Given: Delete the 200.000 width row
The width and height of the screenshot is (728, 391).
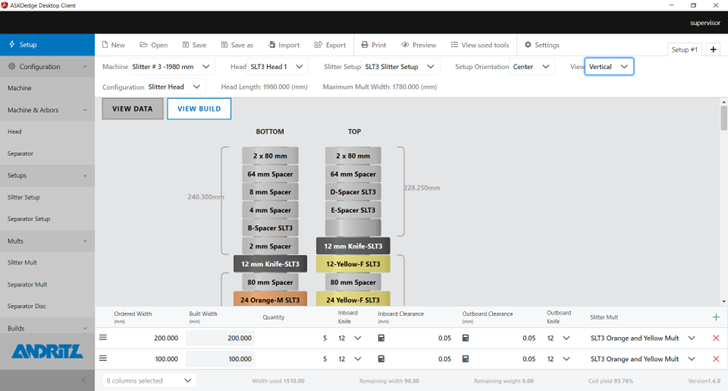Looking at the screenshot, I should 715,338.
